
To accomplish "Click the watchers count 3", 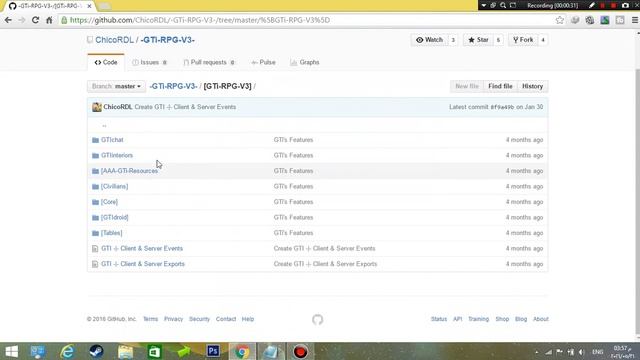I will (453, 40).
